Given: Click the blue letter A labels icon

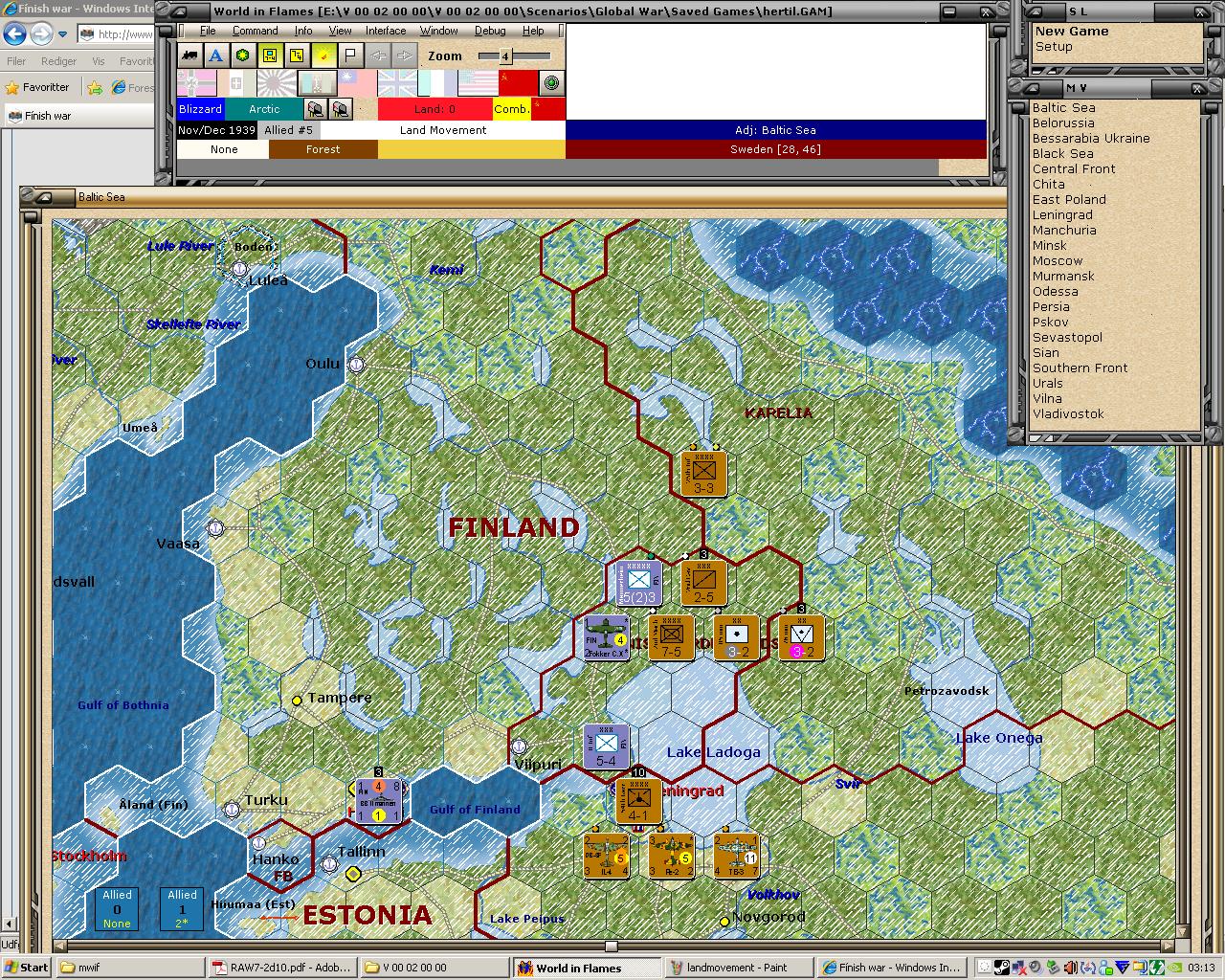Looking at the screenshot, I should (x=215, y=56).
